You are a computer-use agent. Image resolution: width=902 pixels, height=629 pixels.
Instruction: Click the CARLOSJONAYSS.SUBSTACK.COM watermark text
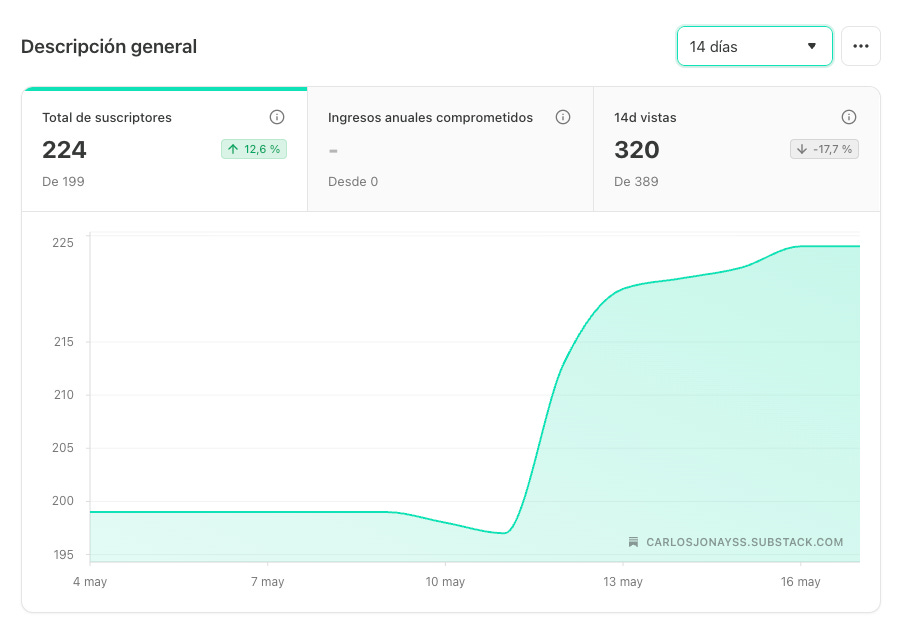pos(744,542)
